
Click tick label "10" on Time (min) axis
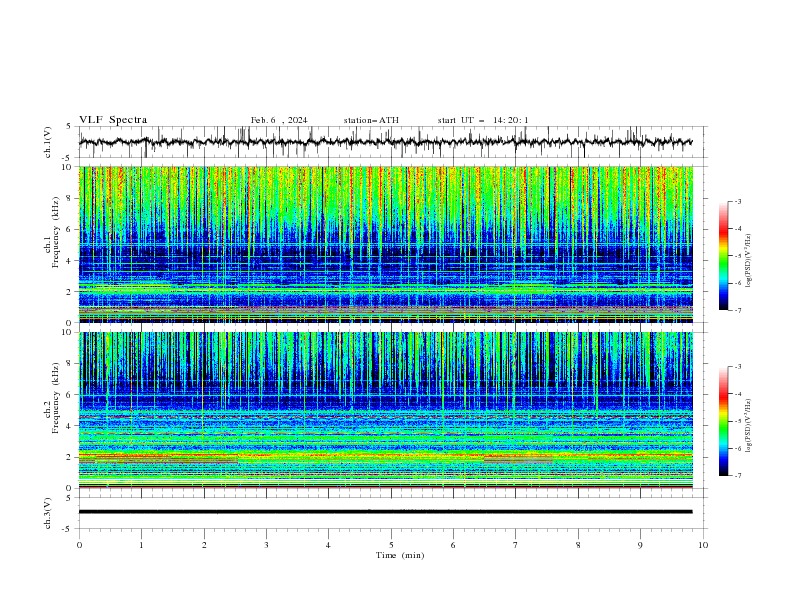click(x=703, y=545)
